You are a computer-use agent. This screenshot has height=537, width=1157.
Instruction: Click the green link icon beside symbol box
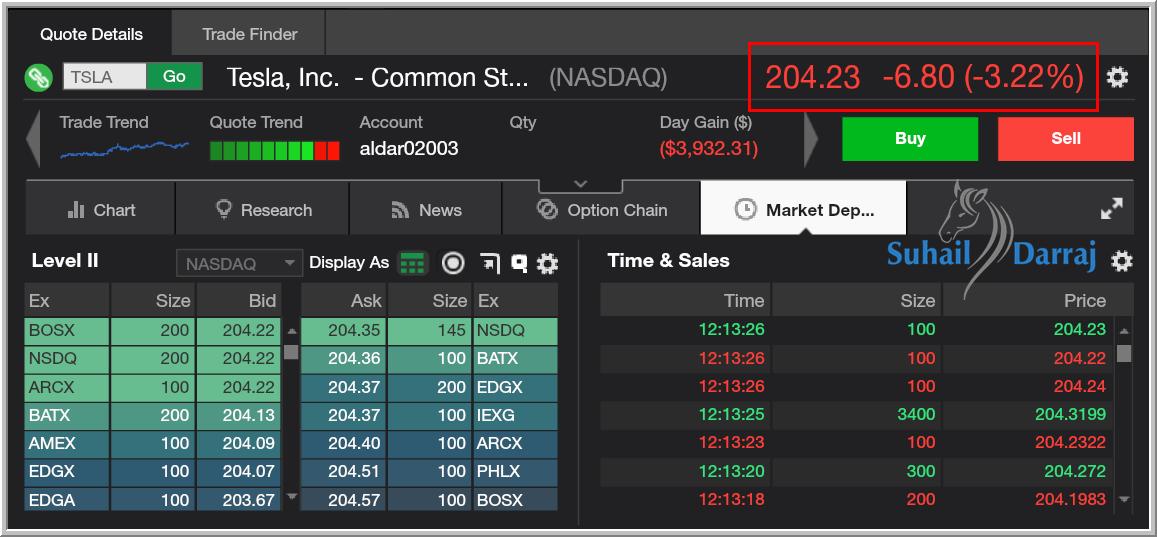(38, 77)
